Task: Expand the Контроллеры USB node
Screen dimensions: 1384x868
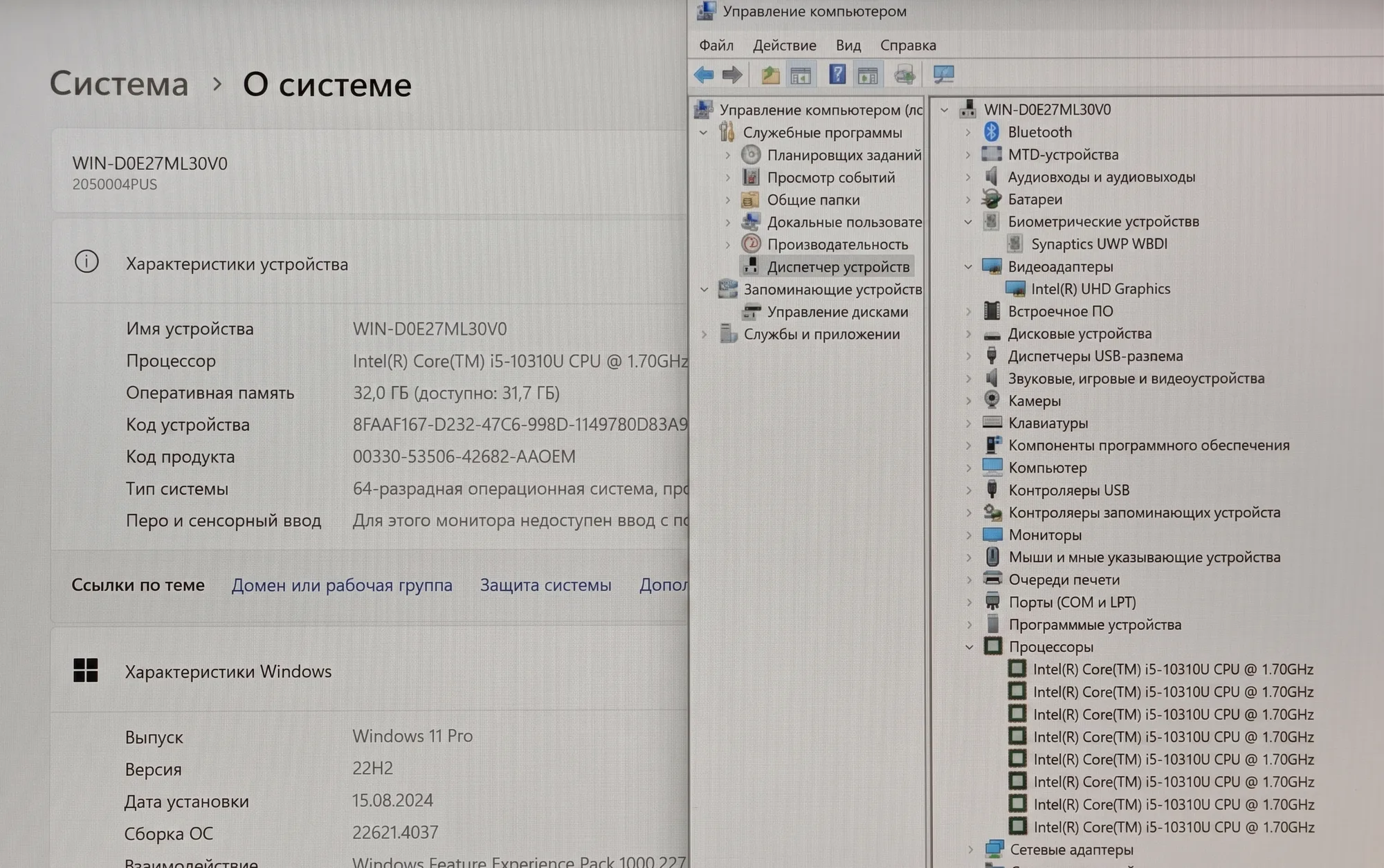Action: click(x=969, y=490)
